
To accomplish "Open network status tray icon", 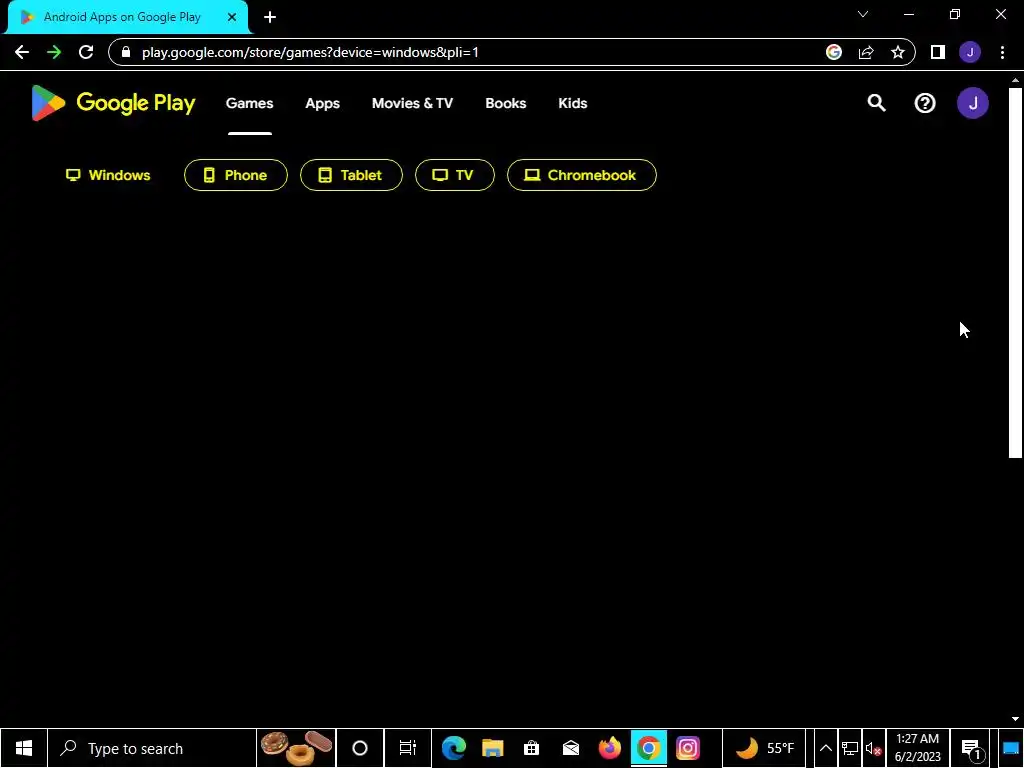I will pyautogui.click(x=850, y=748).
